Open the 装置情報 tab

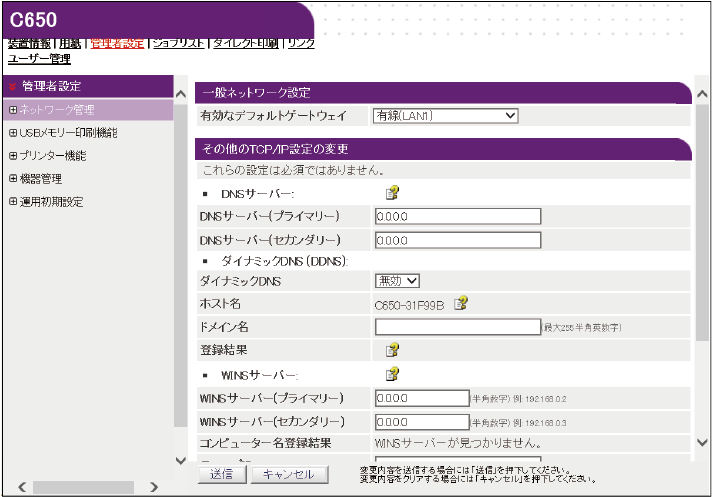tap(29, 44)
